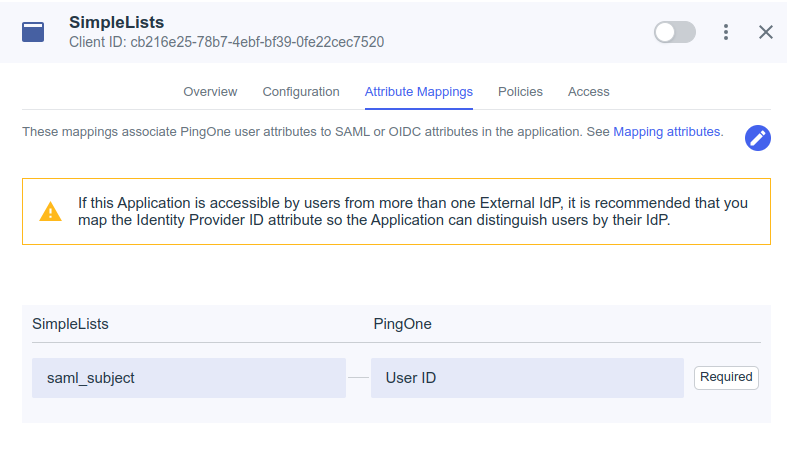Open the Policies tab
Screen dimensions: 787x452
tap(520, 92)
